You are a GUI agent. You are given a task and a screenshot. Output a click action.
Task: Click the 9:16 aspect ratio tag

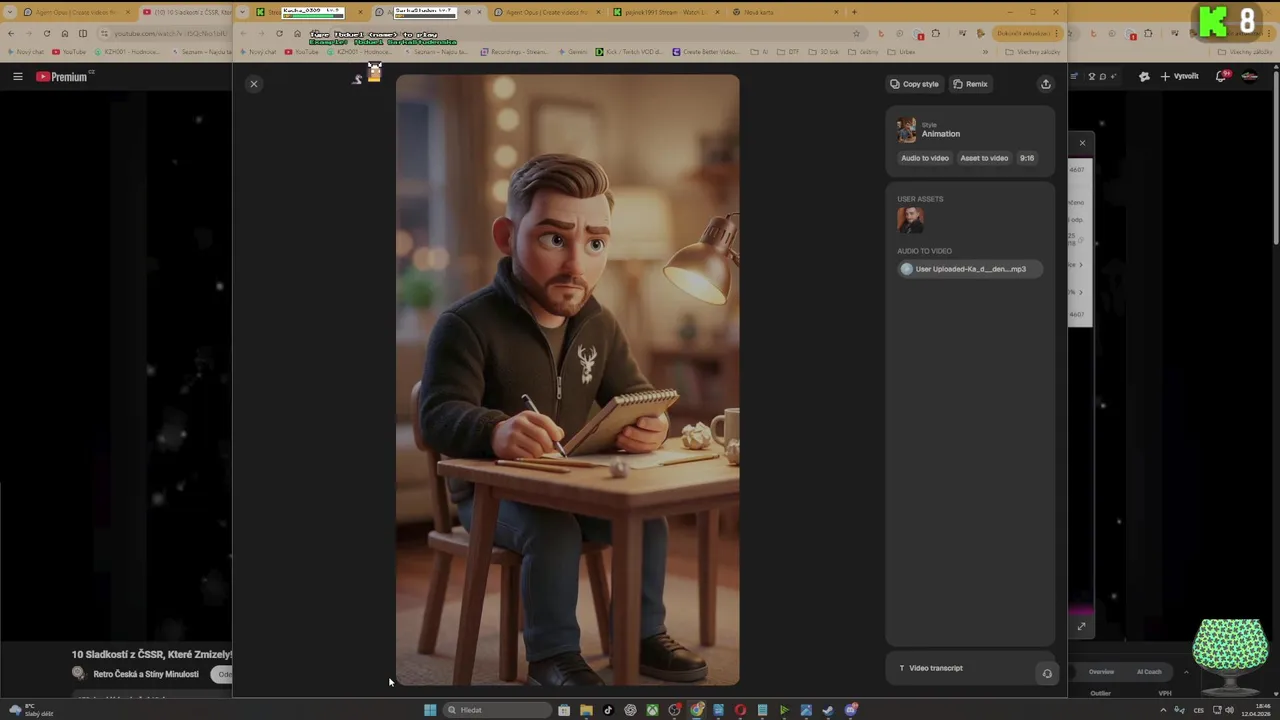point(1027,158)
